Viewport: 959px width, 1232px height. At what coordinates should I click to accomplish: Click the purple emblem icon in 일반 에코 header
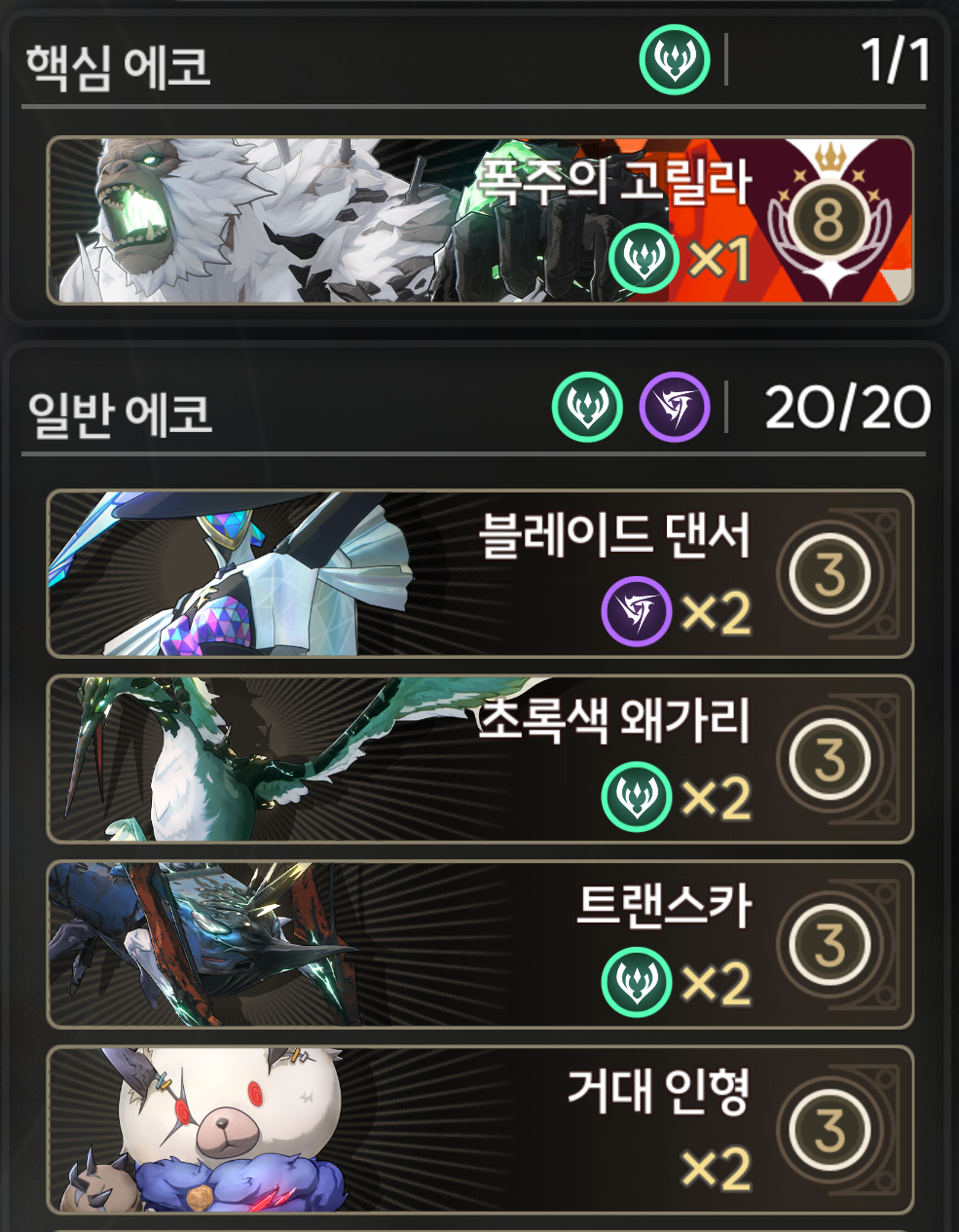pyautogui.click(x=674, y=407)
